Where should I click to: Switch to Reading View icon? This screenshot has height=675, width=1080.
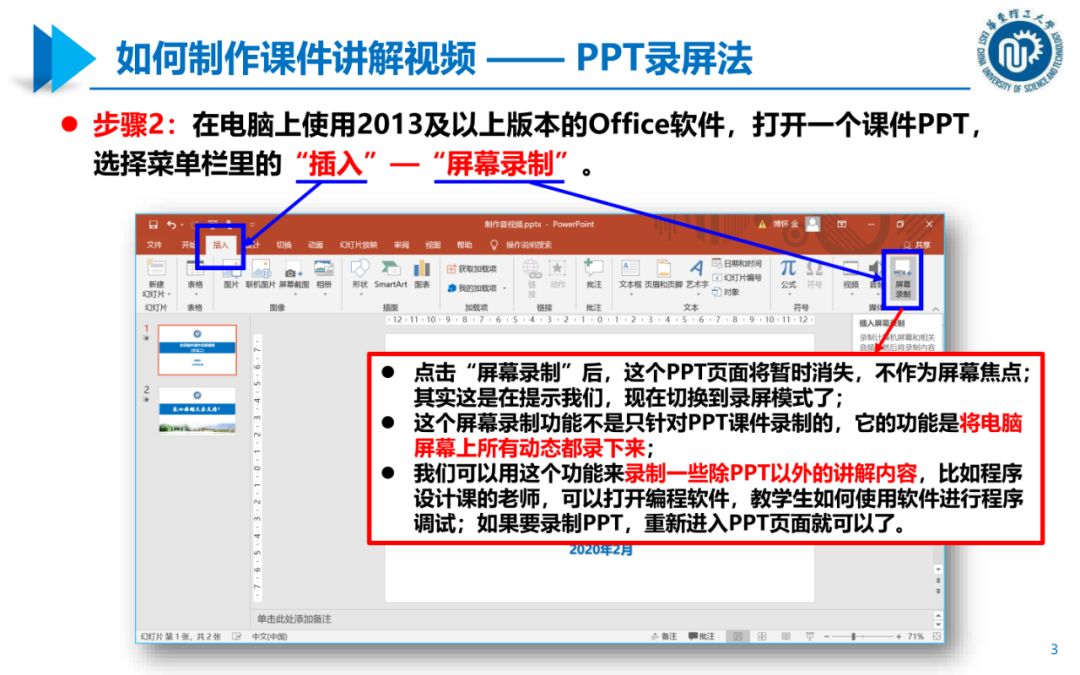point(786,636)
